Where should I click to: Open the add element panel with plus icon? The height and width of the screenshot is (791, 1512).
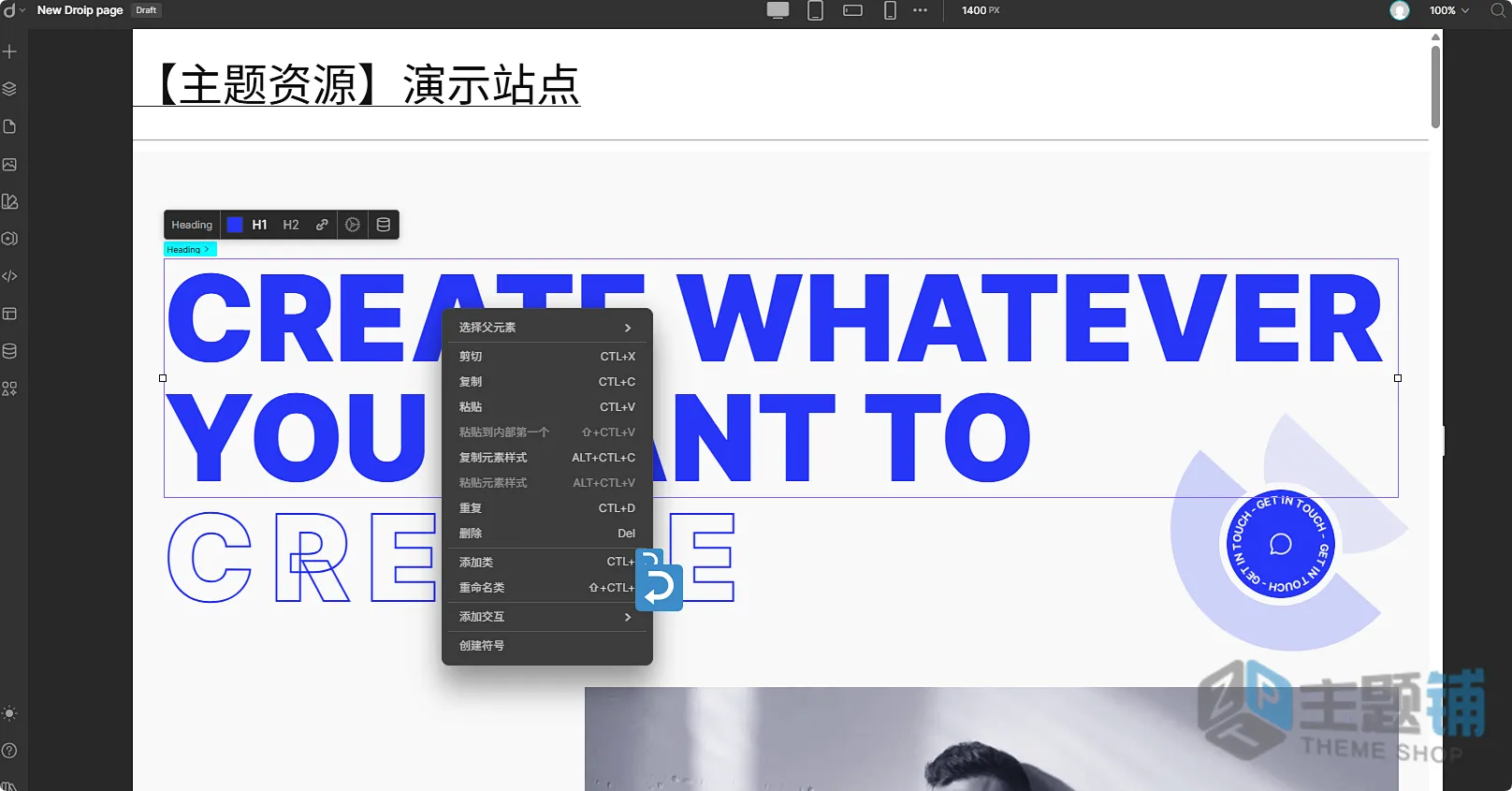coord(10,51)
